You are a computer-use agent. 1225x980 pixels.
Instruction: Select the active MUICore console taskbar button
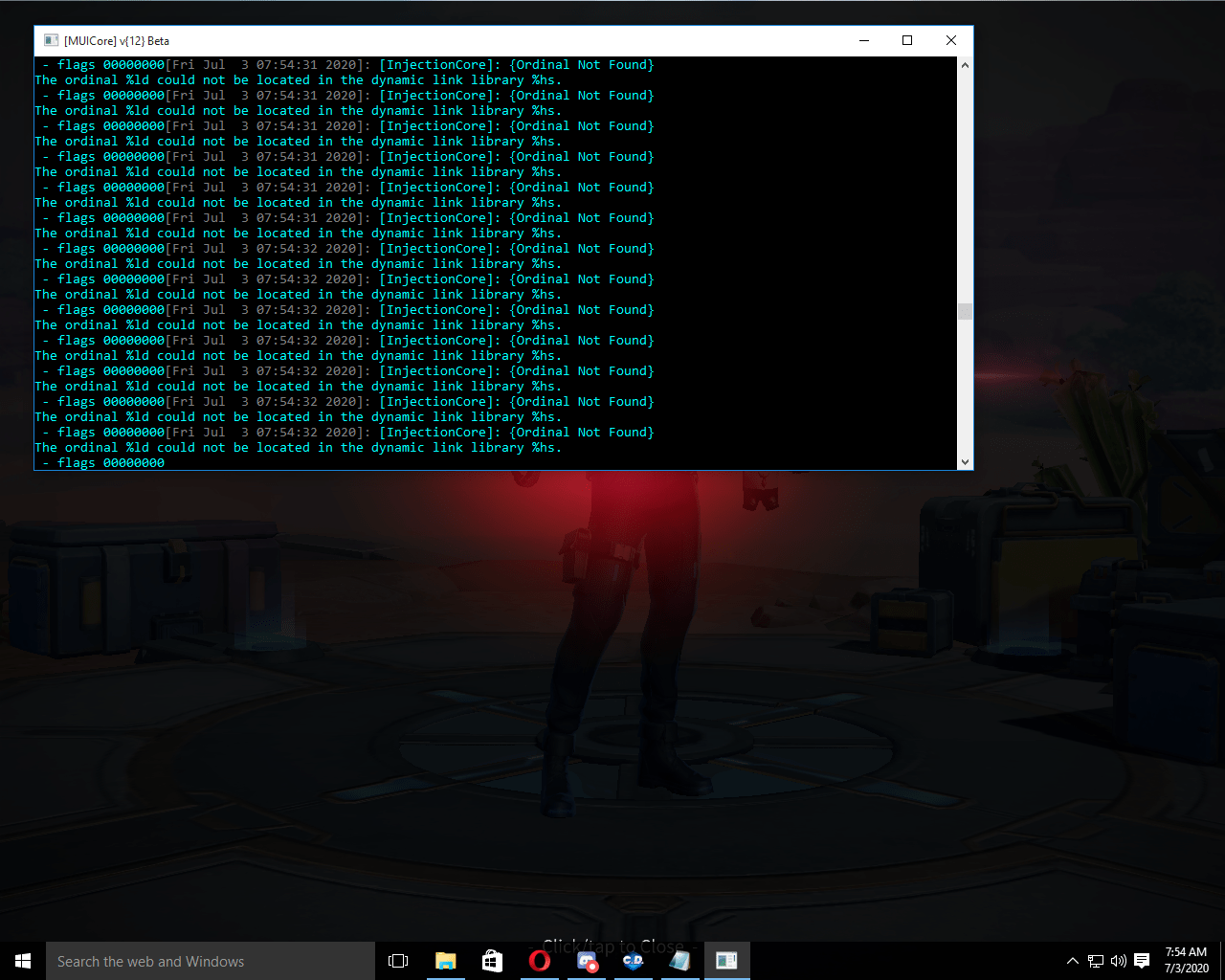pos(726,961)
